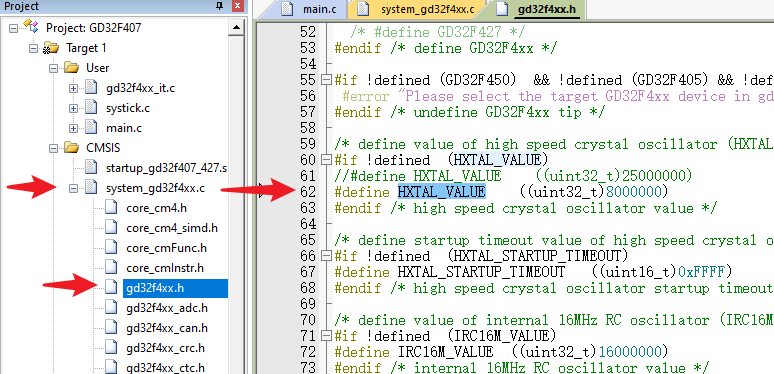The width and height of the screenshot is (774, 374).
Task: Fold the code block at line 55
Action: 325,80
